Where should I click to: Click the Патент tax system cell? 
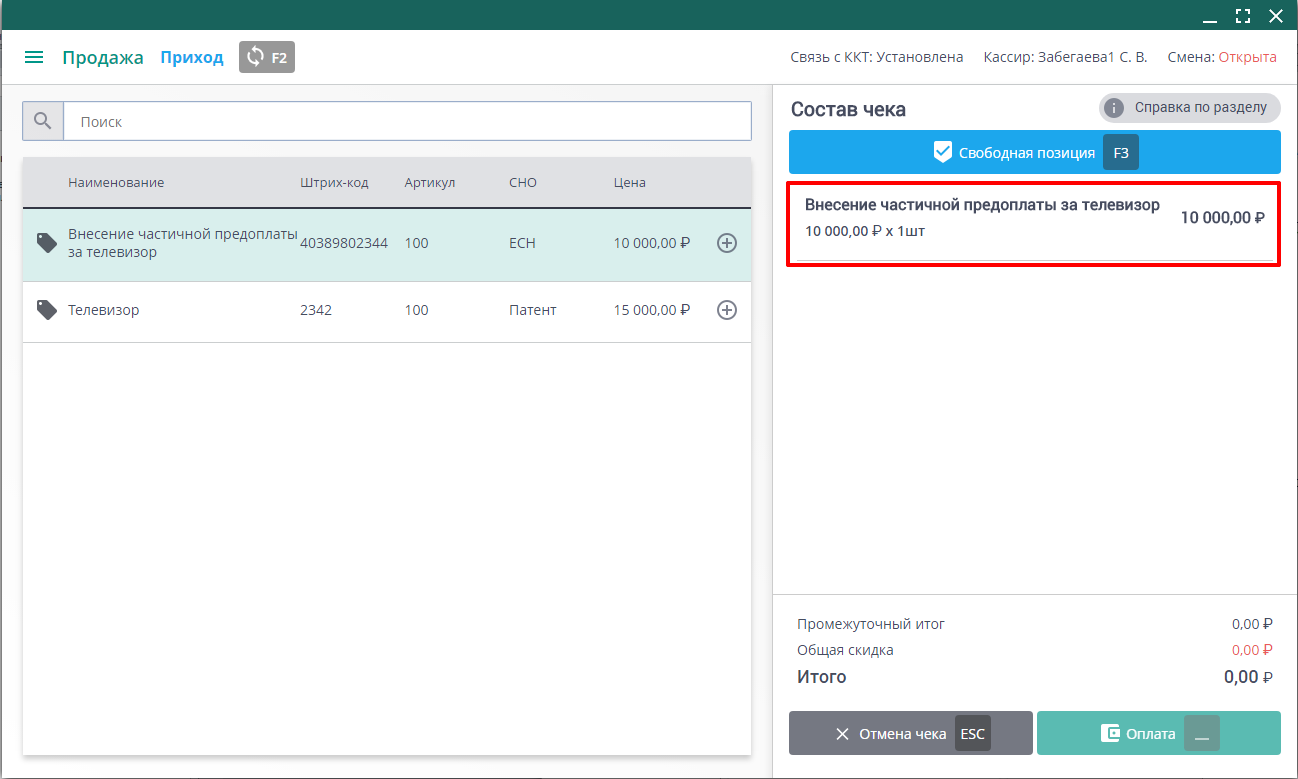point(533,310)
